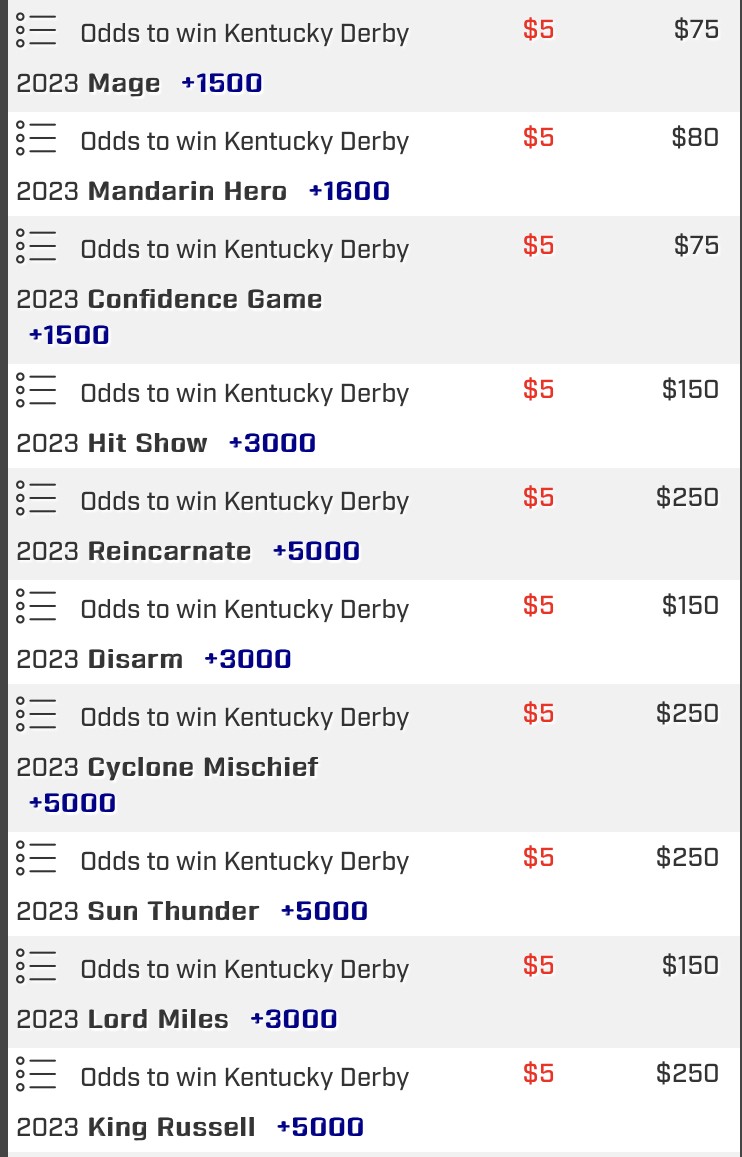Viewport: 742px width, 1157px height.
Task: Click the list icon beside Reincarnate
Action: pyautogui.click(x=36, y=499)
